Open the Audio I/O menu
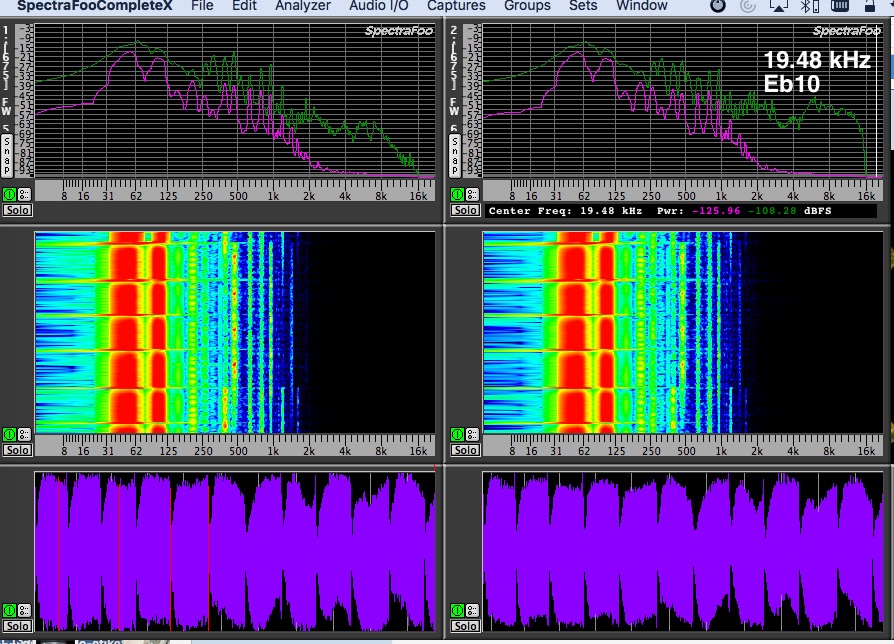894x644 pixels. (x=377, y=6)
